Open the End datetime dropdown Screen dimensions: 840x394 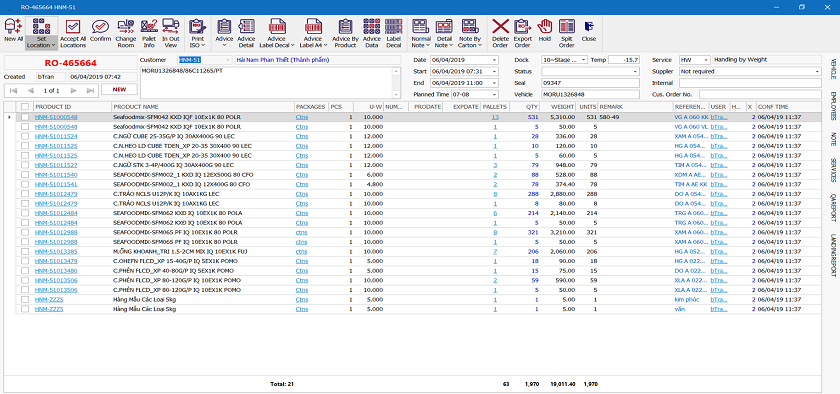click(494, 83)
